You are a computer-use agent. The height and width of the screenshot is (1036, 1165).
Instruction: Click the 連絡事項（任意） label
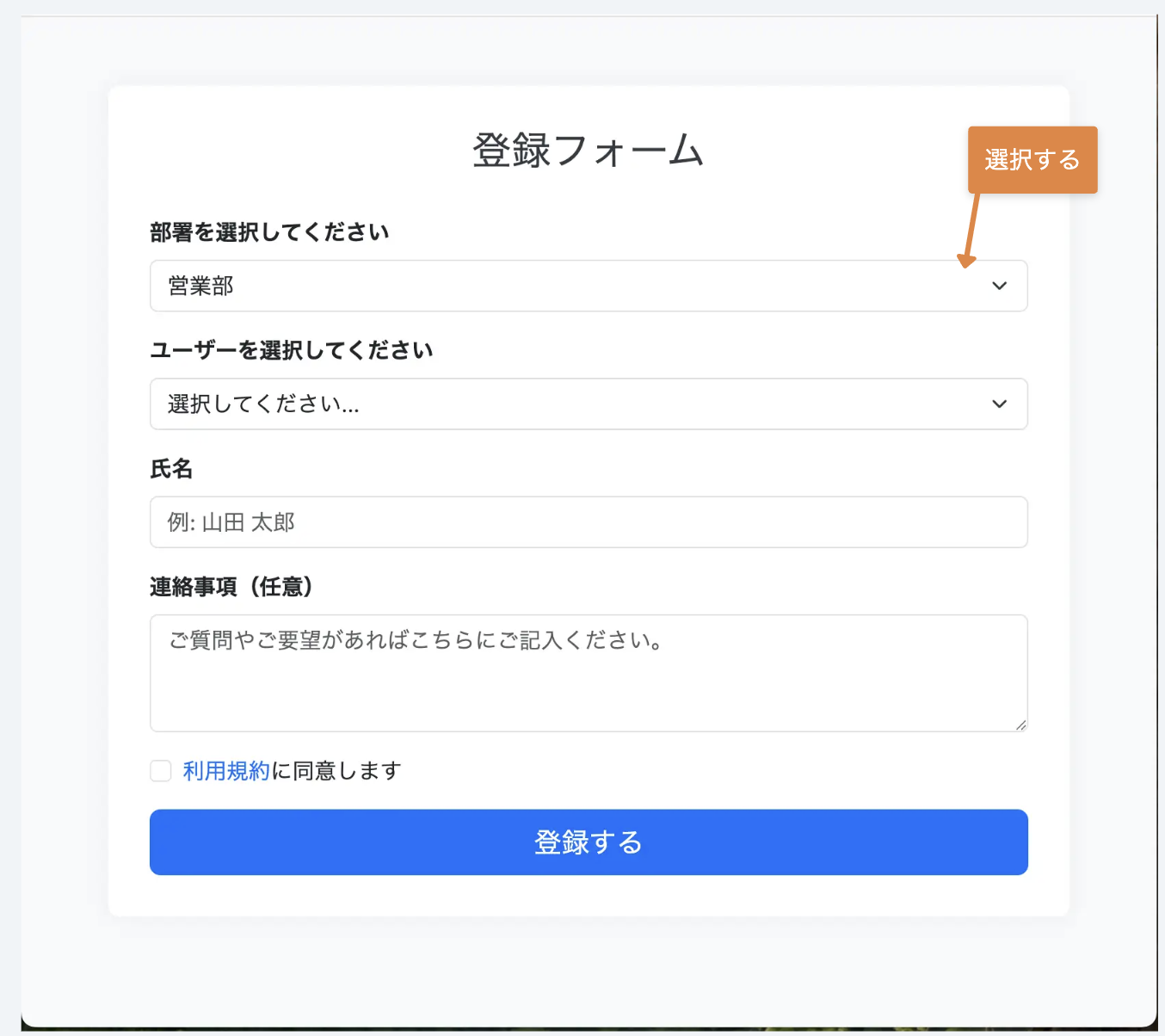coord(231,587)
